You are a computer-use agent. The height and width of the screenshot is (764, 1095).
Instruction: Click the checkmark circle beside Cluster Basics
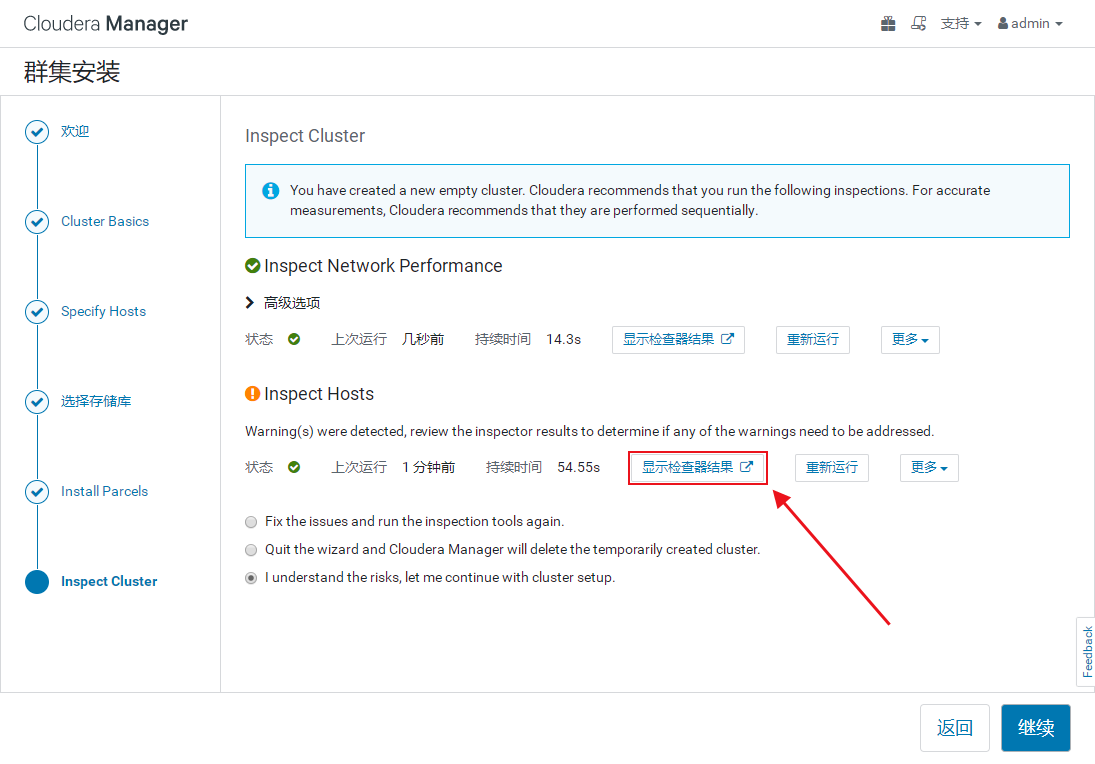[37, 221]
